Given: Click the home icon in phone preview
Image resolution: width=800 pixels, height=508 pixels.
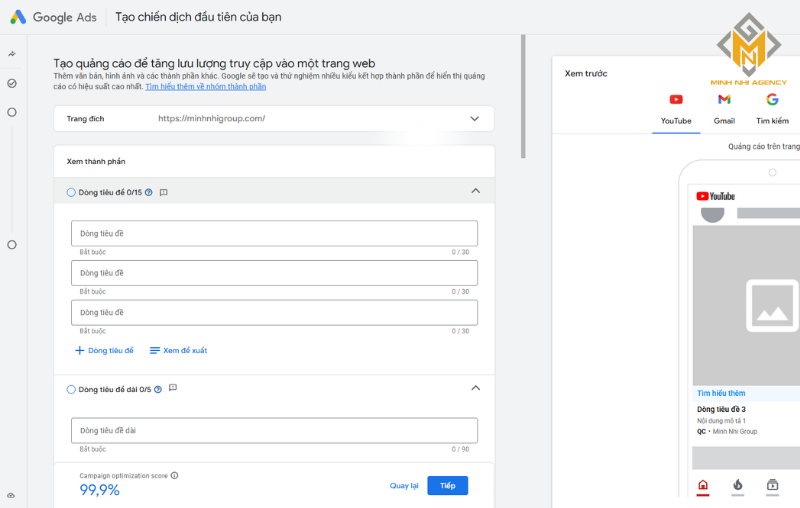Looking at the screenshot, I should [703, 485].
